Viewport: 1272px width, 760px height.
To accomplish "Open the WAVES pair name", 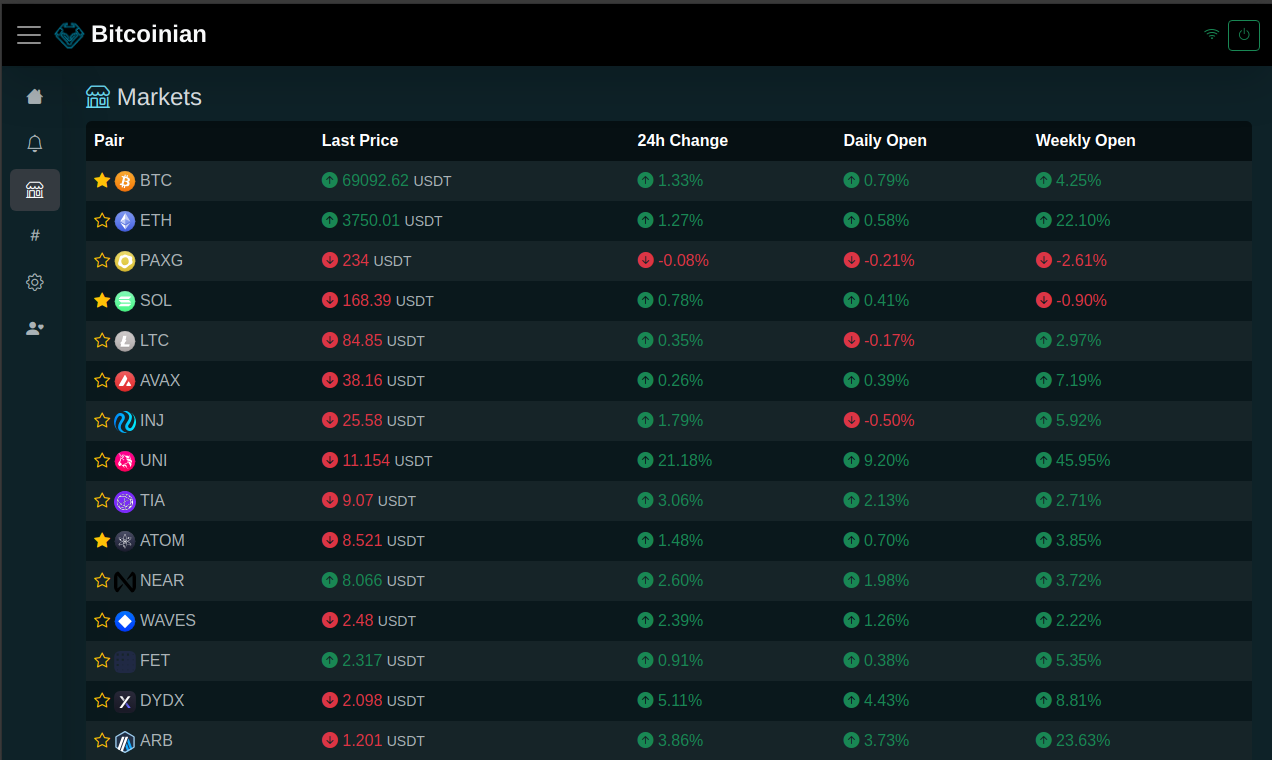I will pos(168,621).
